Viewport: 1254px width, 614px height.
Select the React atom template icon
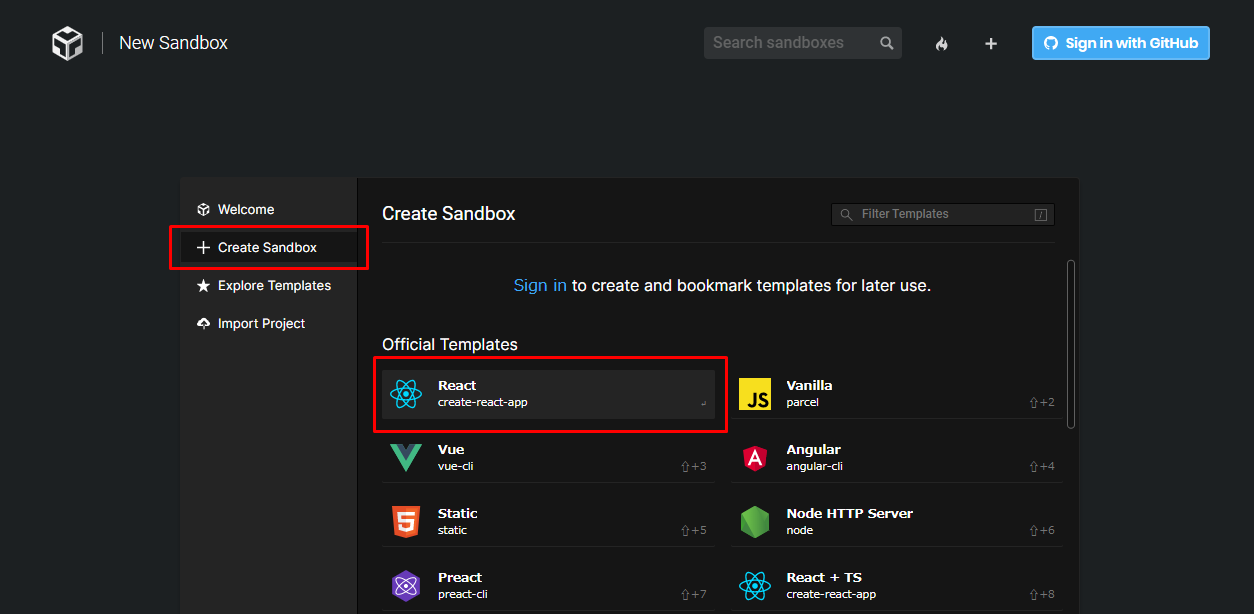click(406, 393)
